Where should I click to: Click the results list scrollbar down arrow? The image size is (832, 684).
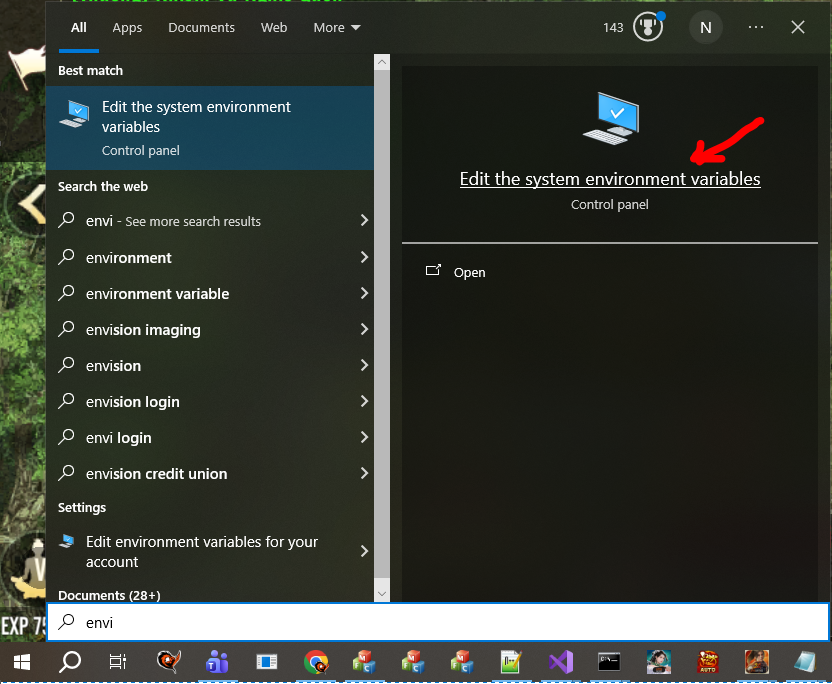382,594
